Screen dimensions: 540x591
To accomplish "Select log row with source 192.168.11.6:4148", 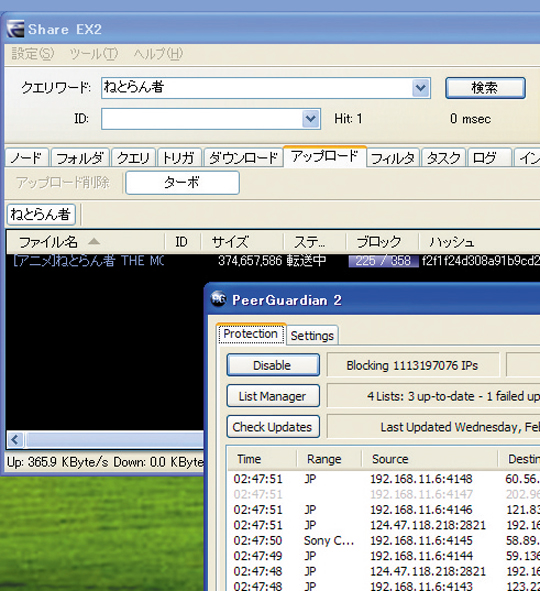I will 384,479.
